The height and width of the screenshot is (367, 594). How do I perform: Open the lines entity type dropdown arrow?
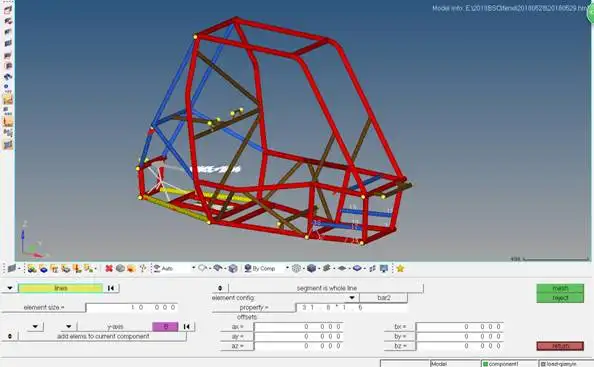[x=10, y=288]
